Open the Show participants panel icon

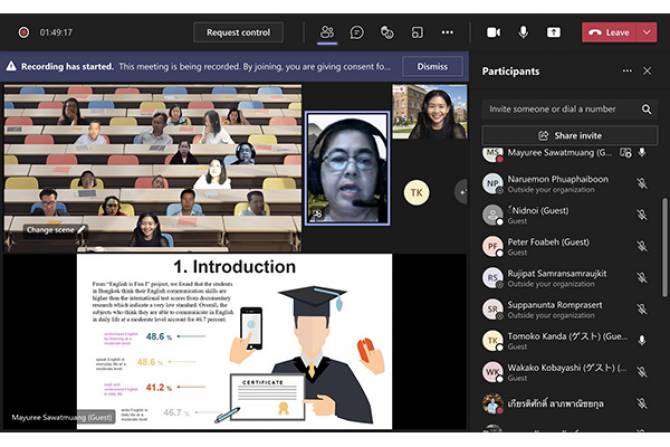[326, 32]
